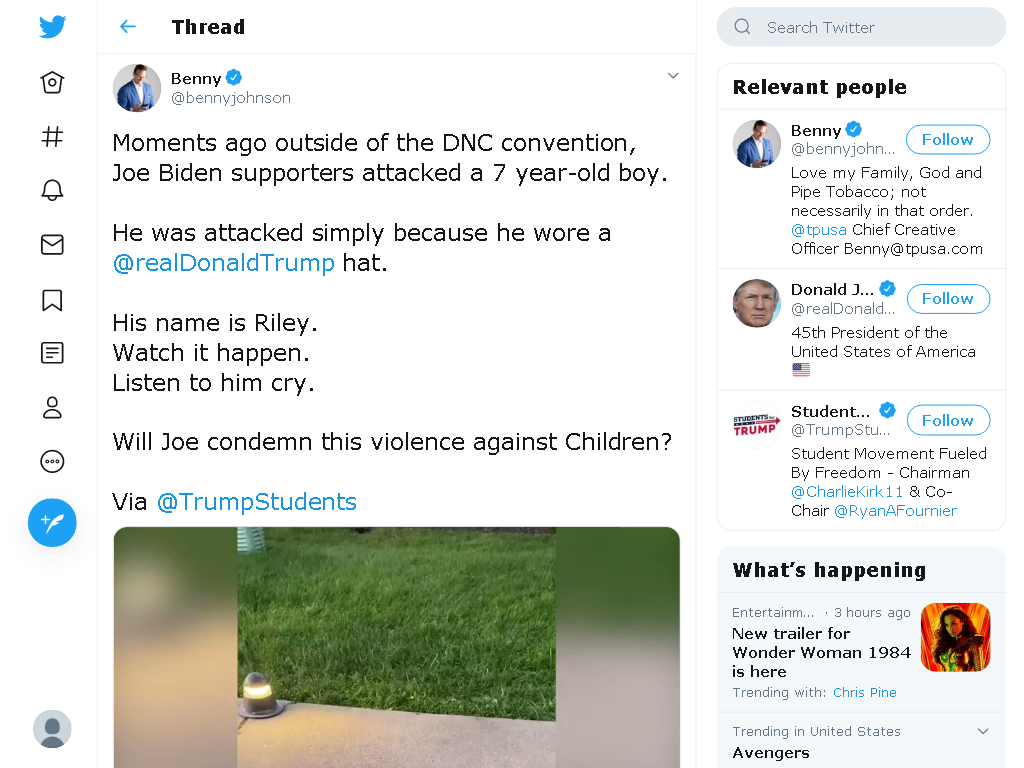Open the @realDonaldTrump mention link
The height and width of the screenshot is (768, 1024).
pyautogui.click(x=223, y=263)
